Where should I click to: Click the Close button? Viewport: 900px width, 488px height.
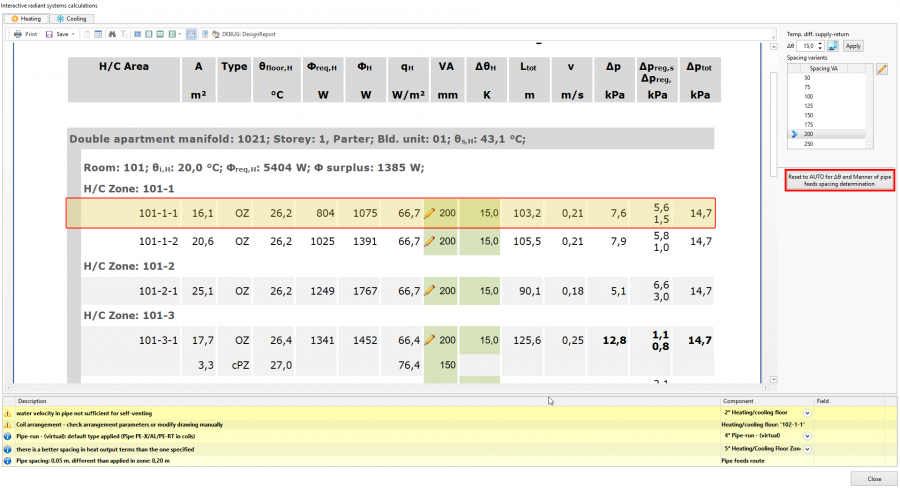(x=874, y=478)
